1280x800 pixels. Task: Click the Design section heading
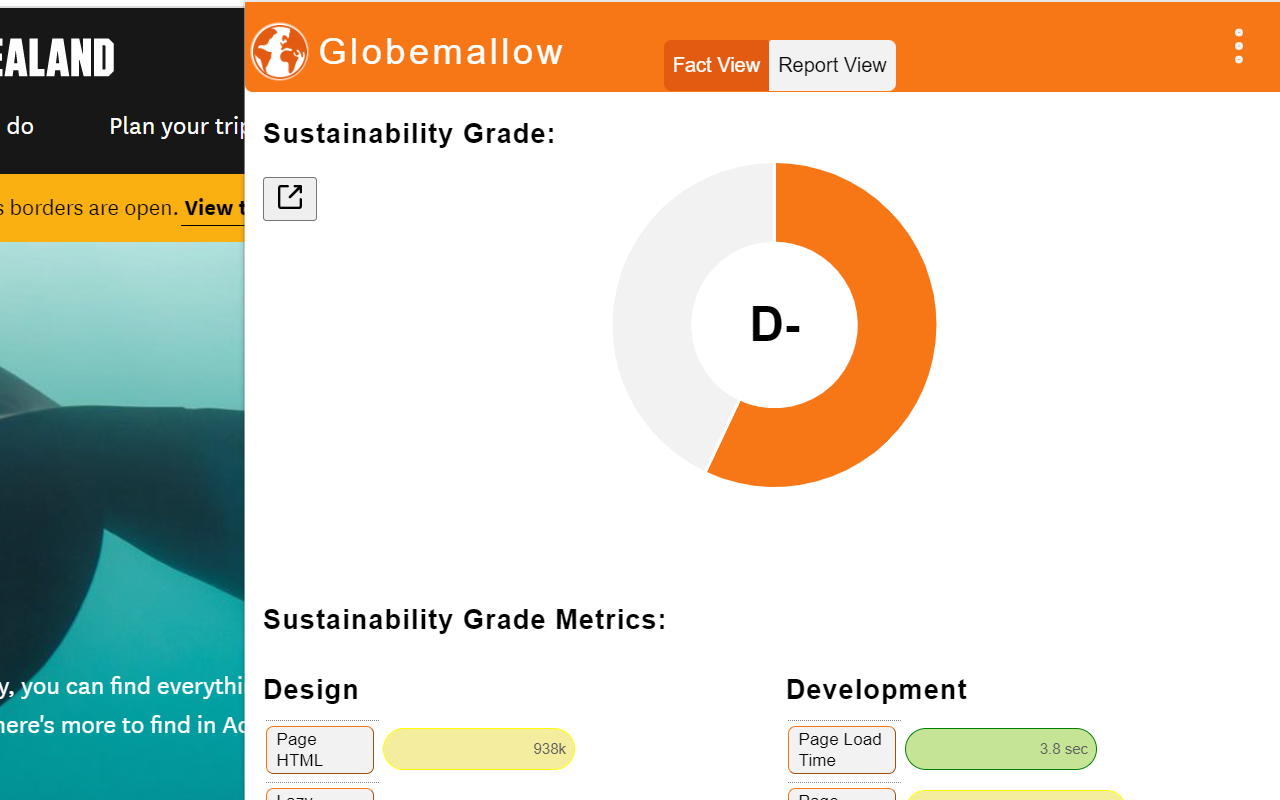[311, 690]
